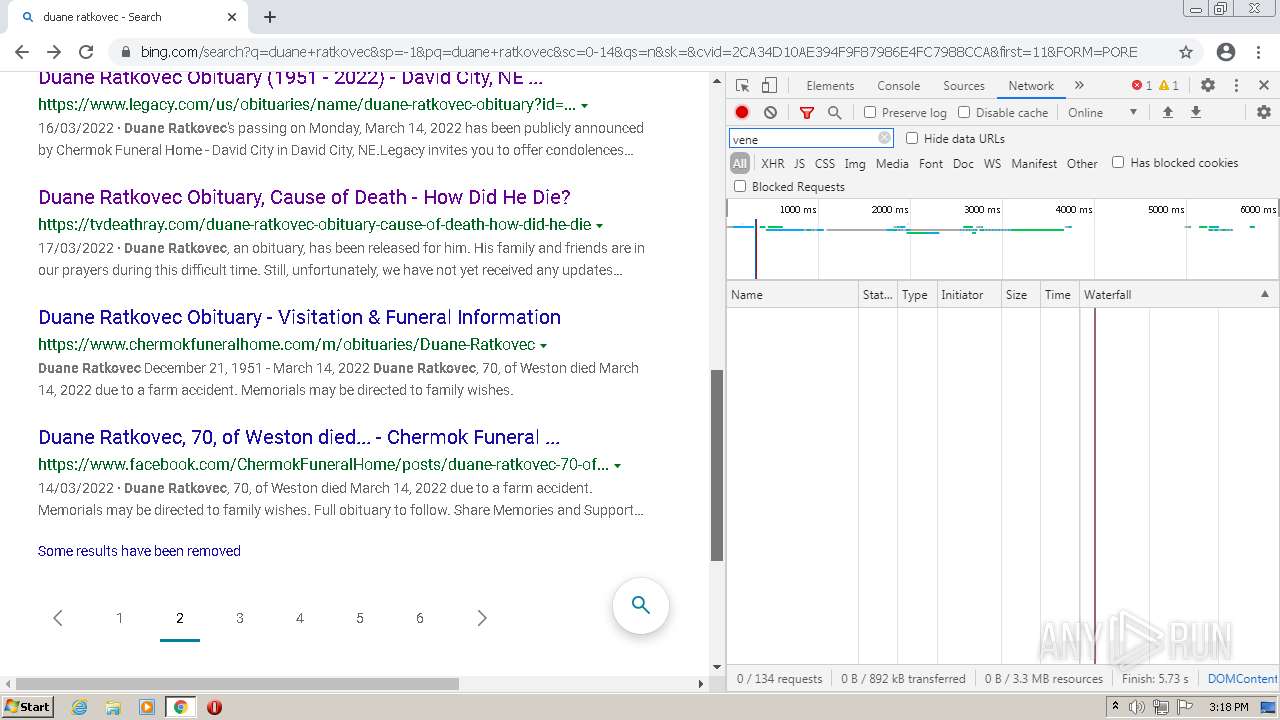Image resolution: width=1280 pixels, height=720 pixels.
Task: Open the Chrome profile avatar
Action: click(x=1226, y=52)
